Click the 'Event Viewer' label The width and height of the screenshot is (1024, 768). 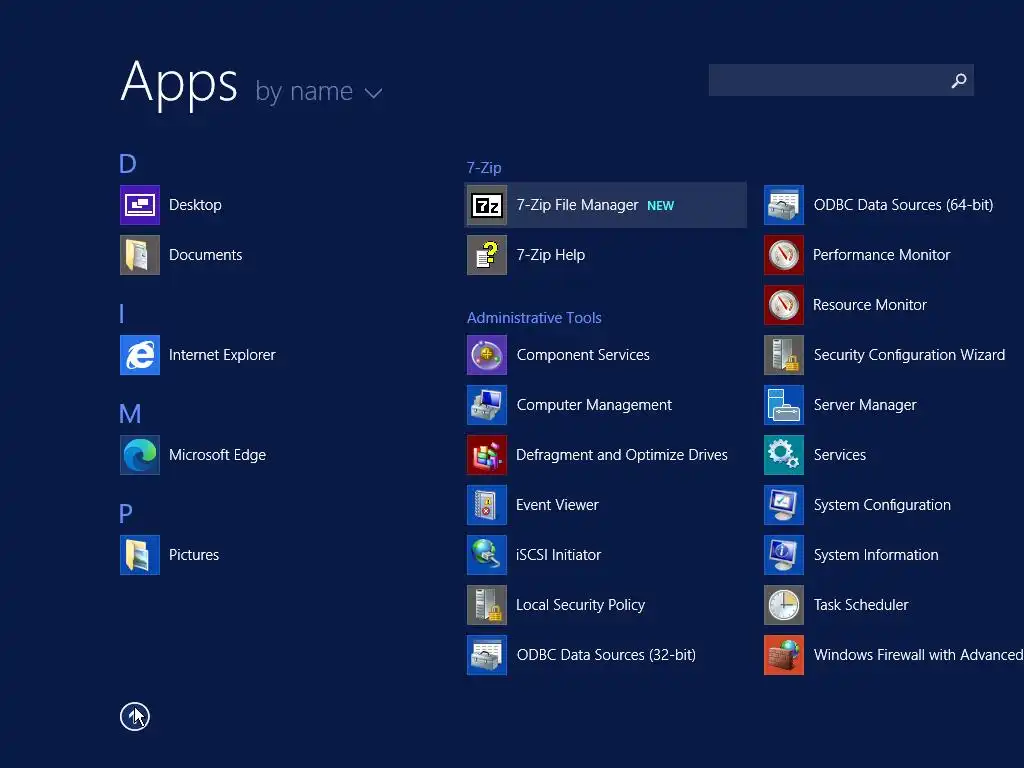click(x=557, y=505)
